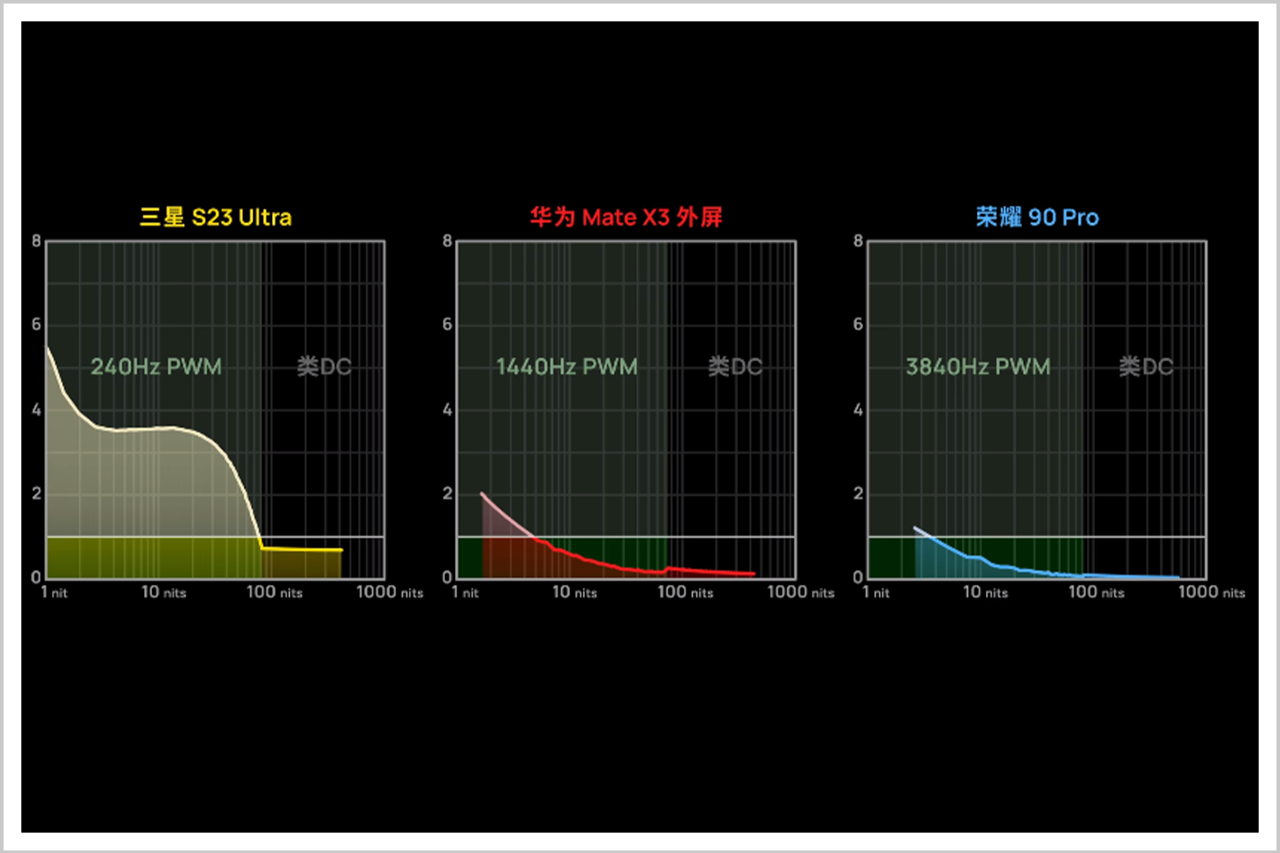
Task: Select the 240Hz PWM label
Action: click(x=156, y=367)
